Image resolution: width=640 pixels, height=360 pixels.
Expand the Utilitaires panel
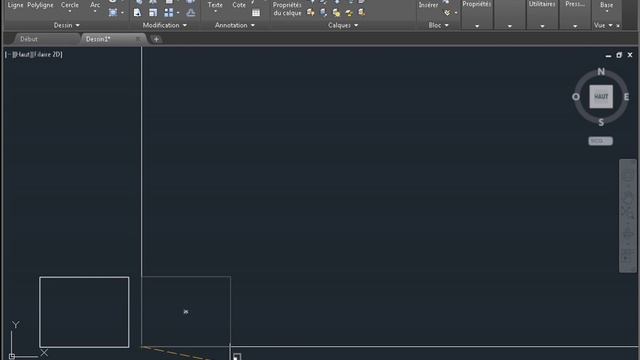pos(542,26)
